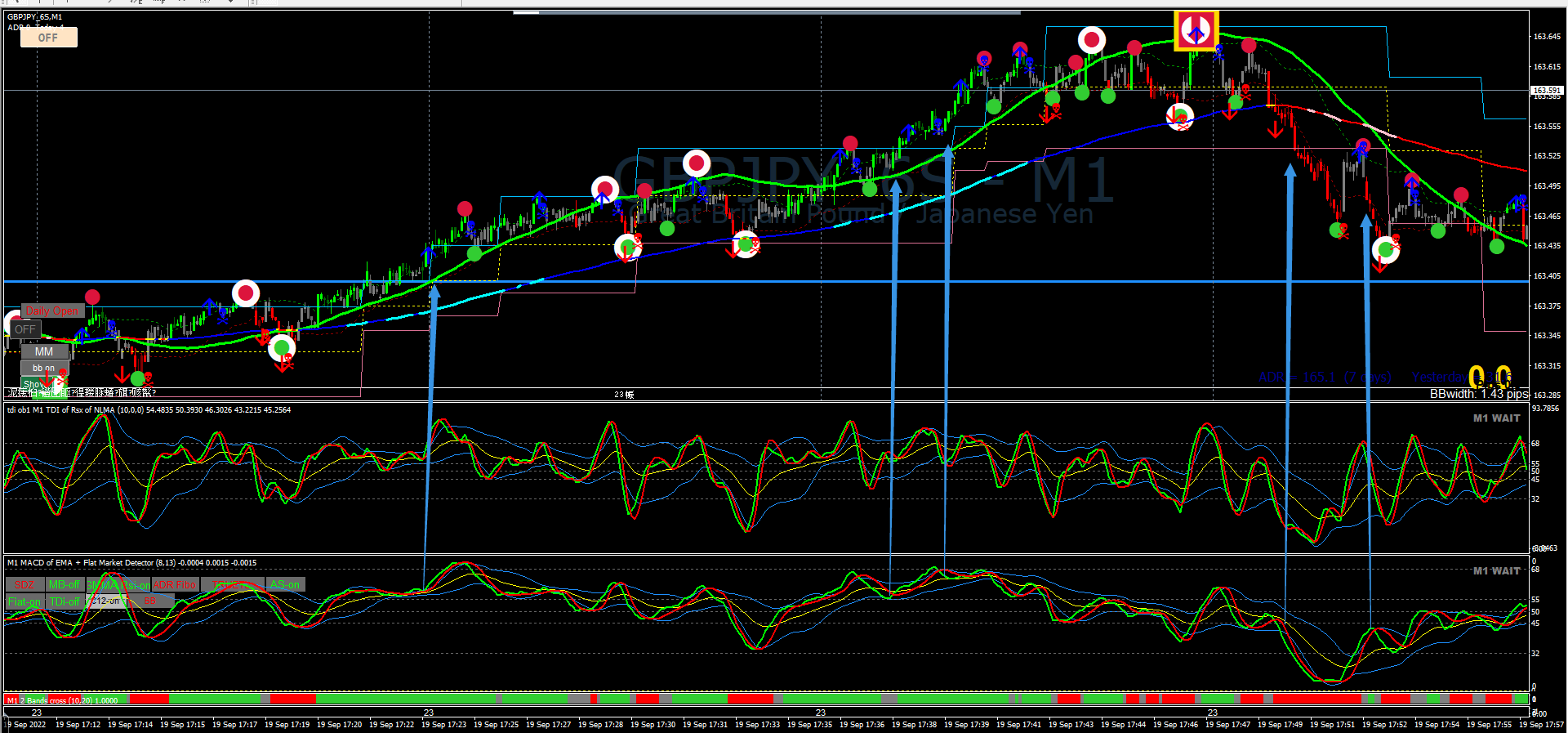Click the red BB button
This screenshot has width=1568, height=733.
point(150,601)
